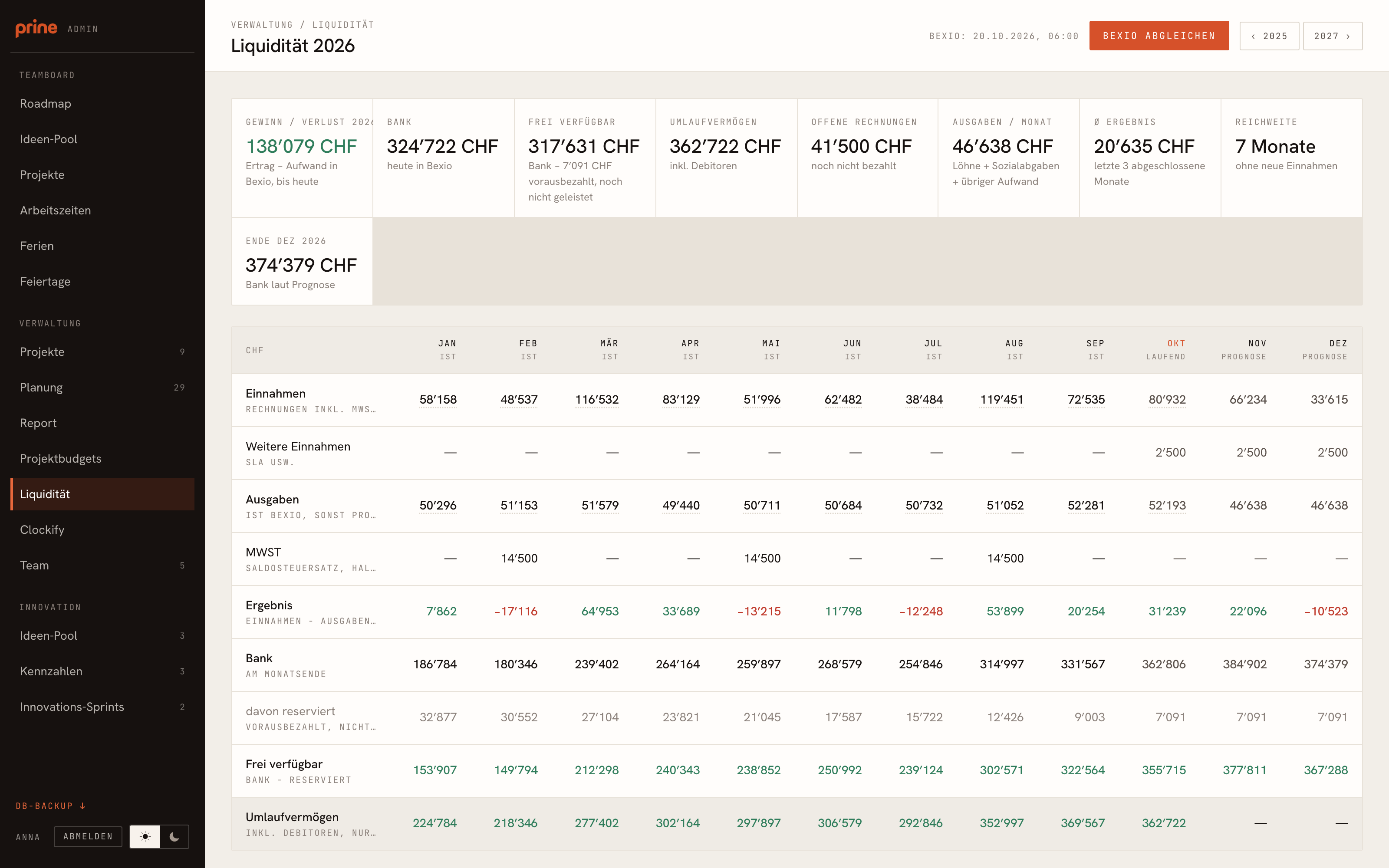This screenshot has width=1389, height=868.
Task: Click Frei verfügbar value 302'571 Aug
Action: 1001,770
